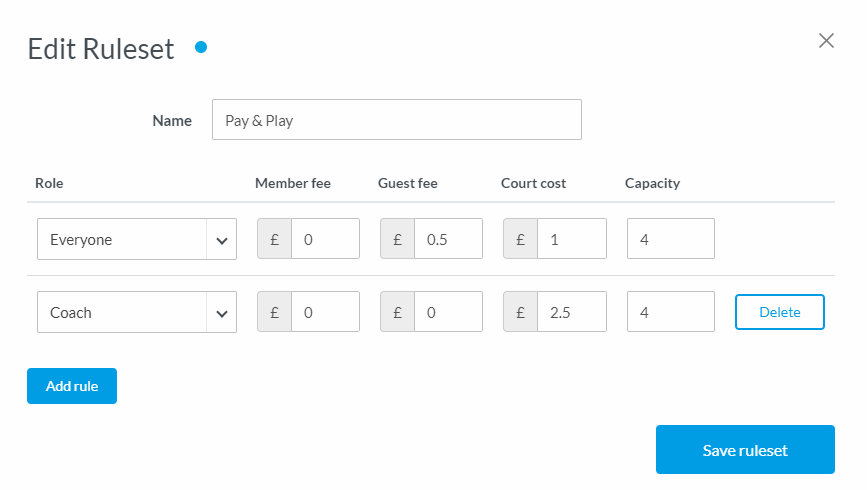This screenshot has height=490, width=867.
Task: Click Coach guest fee input
Action: [x=448, y=312]
